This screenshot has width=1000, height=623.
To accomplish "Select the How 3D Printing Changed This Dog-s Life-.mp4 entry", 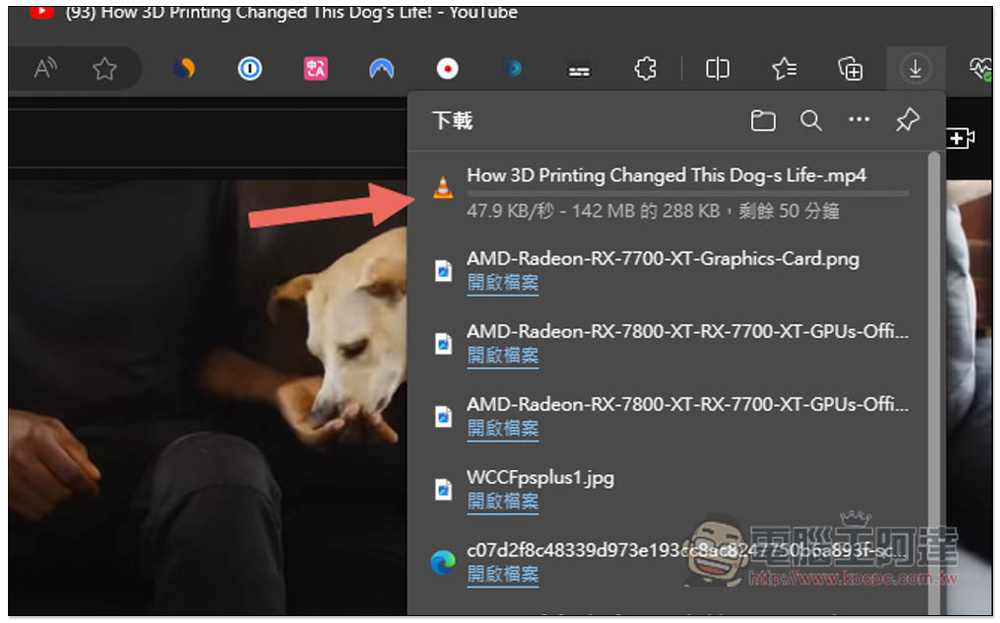I will [666, 175].
